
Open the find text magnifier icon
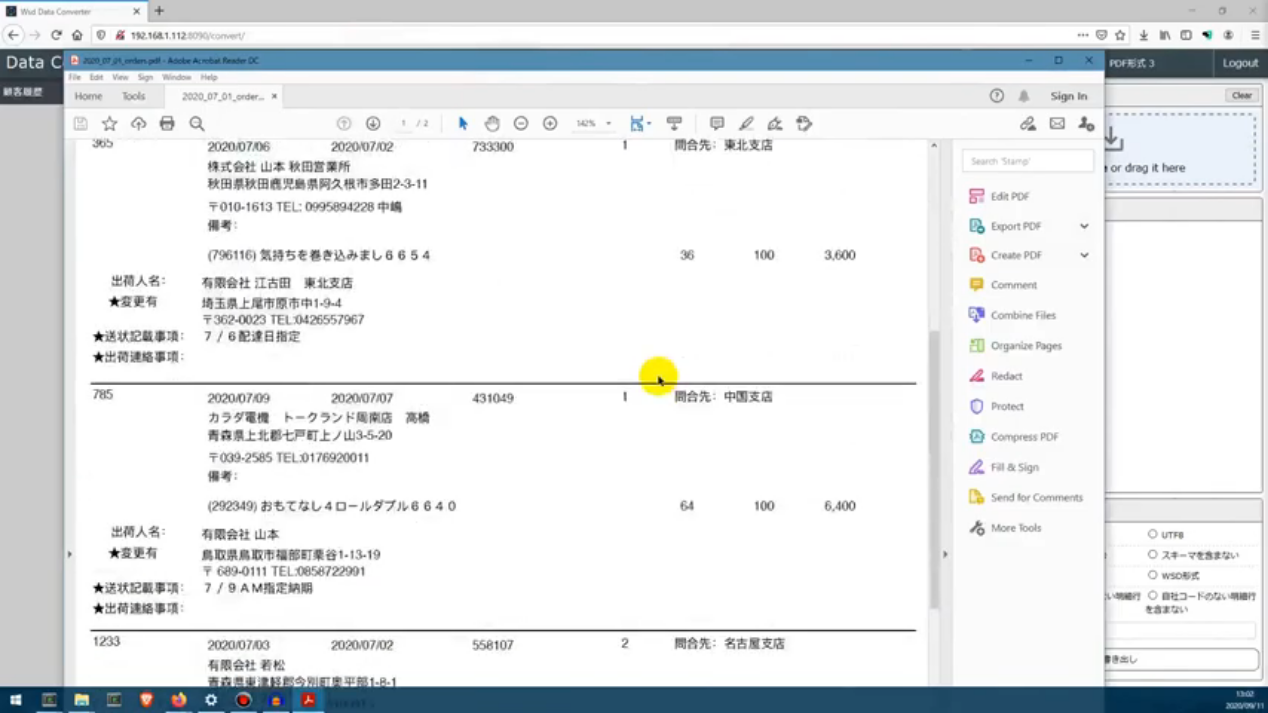click(x=197, y=124)
